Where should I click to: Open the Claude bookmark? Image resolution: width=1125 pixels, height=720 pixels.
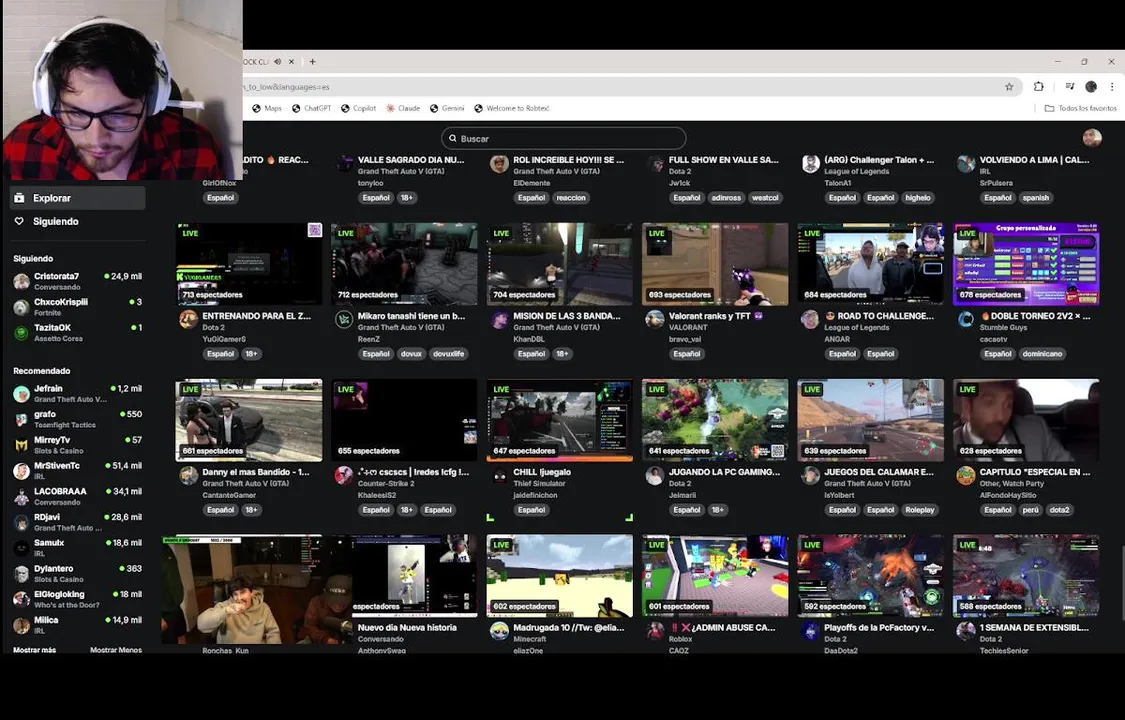pyautogui.click(x=403, y=108)
